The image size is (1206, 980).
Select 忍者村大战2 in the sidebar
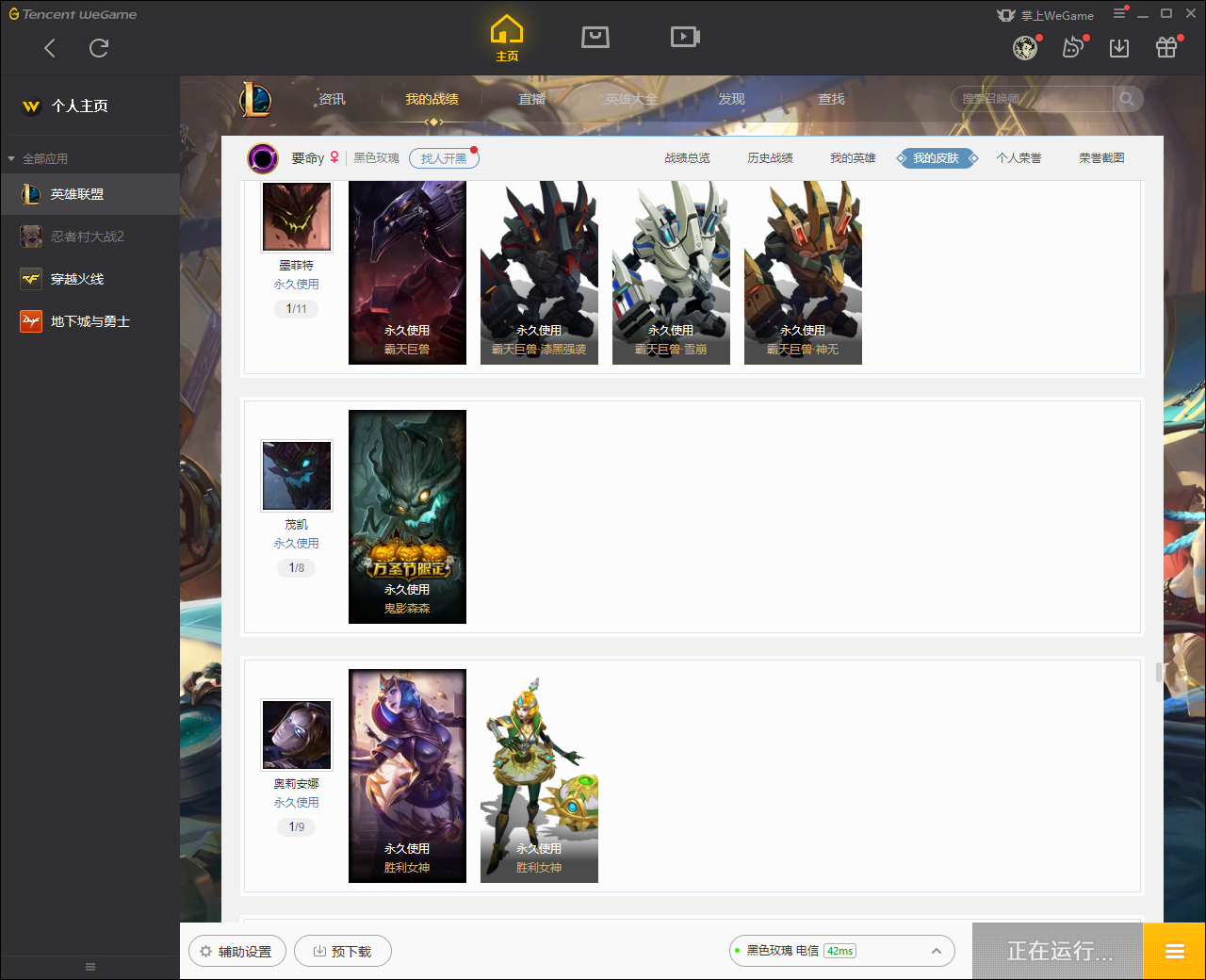coord(90,237)
